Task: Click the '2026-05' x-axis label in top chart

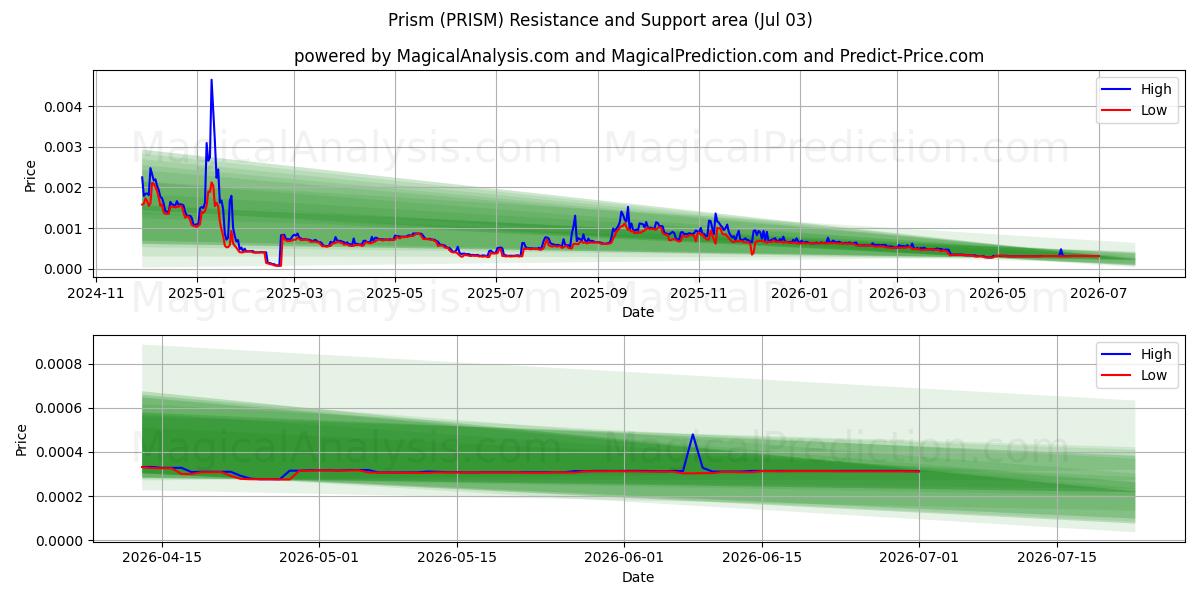Action: coord(998,293)
